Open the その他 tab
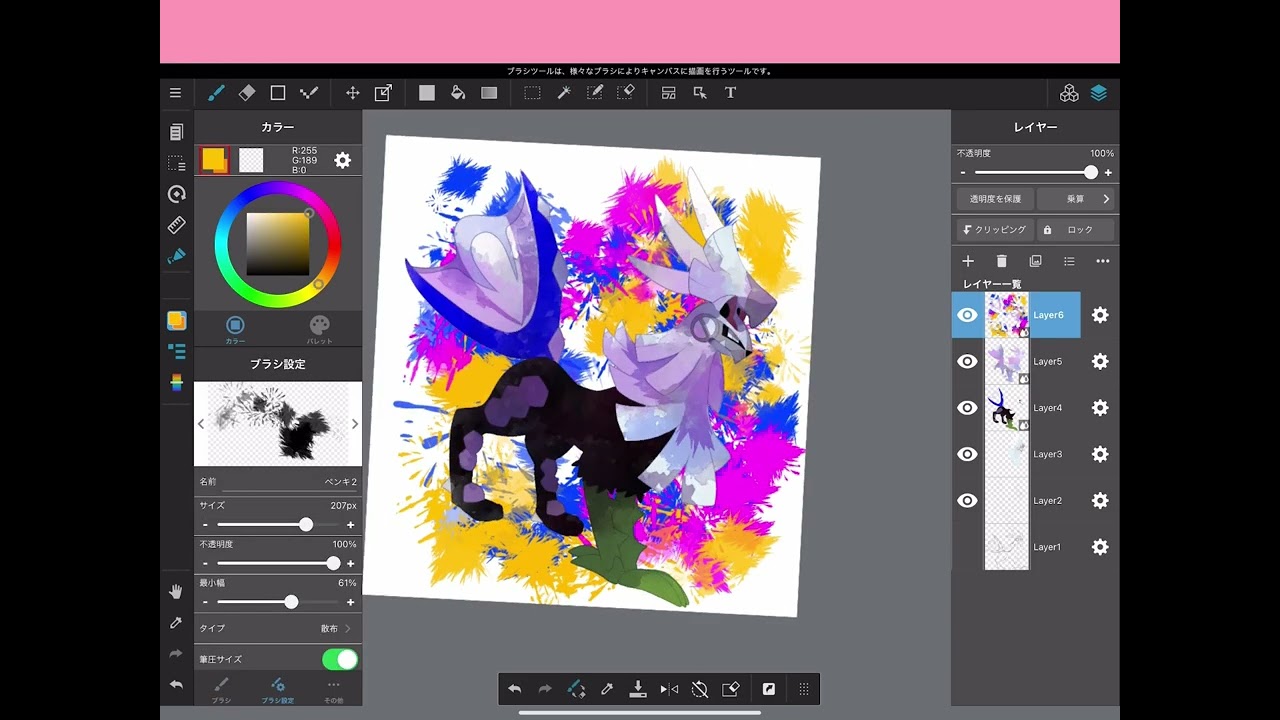The height and width of the screenshot is (720, 1280). 334,690
